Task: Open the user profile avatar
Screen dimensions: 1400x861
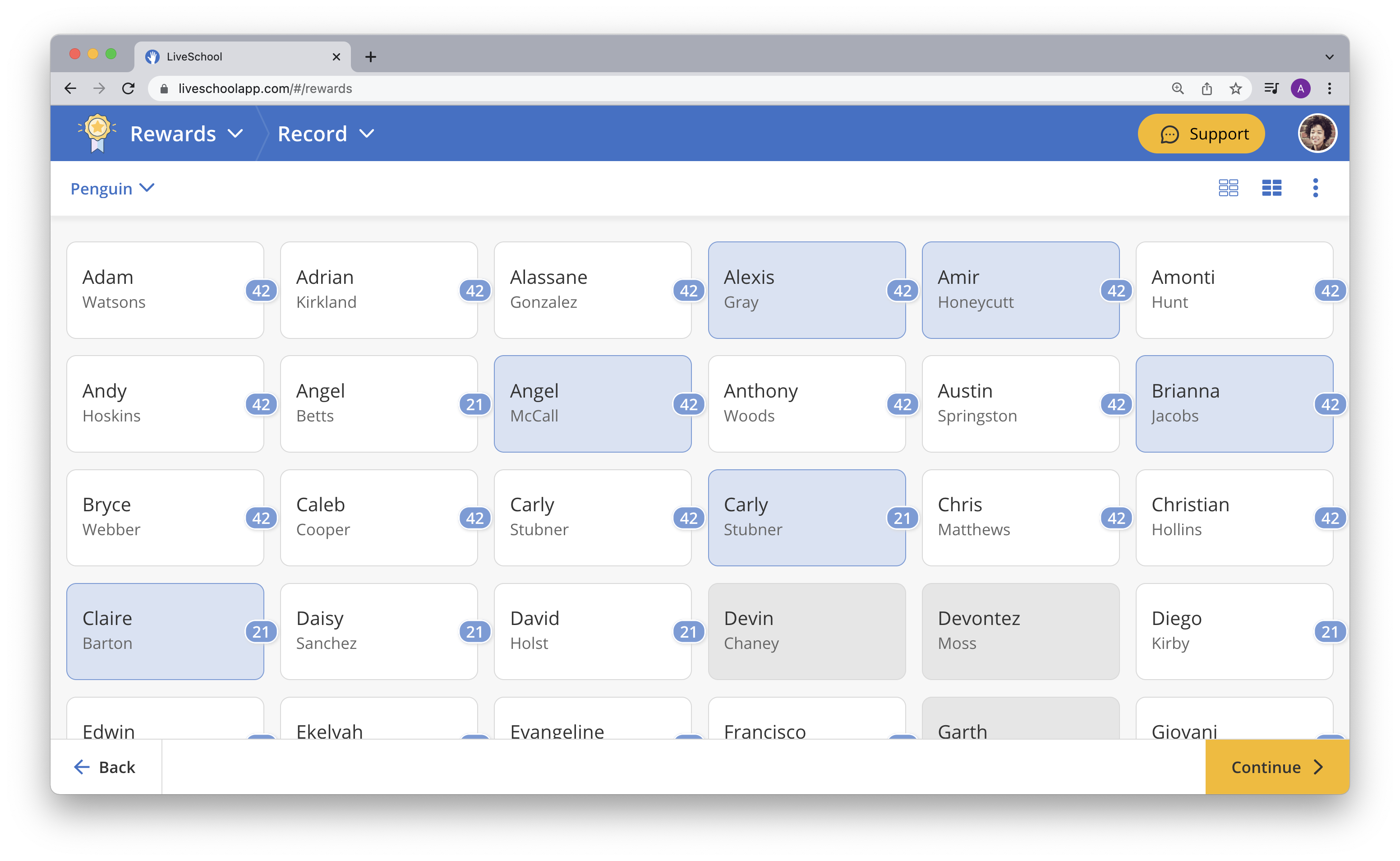Action: pos(1319,133)
